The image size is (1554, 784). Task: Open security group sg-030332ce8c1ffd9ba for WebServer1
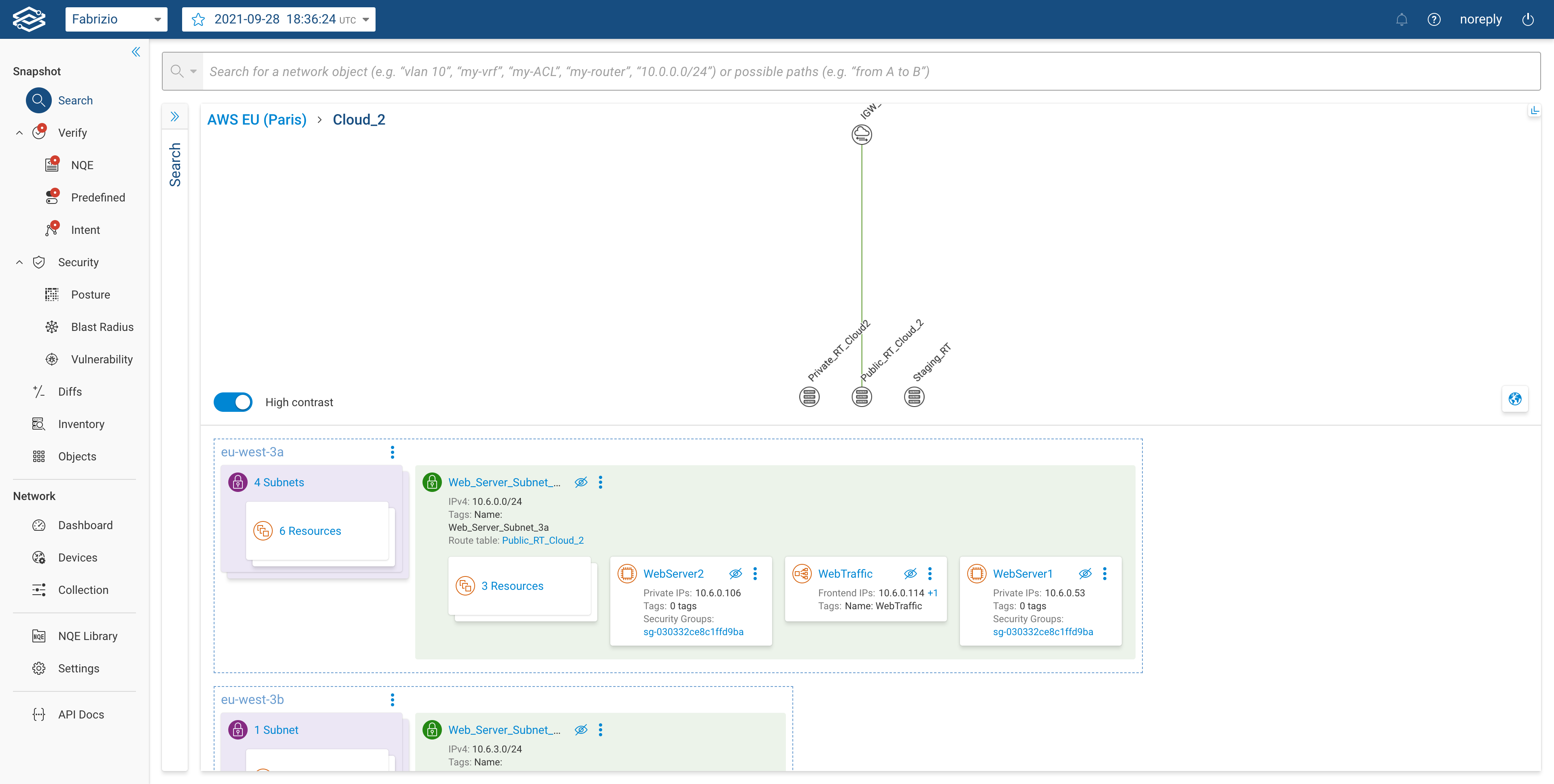(1043, 631)
